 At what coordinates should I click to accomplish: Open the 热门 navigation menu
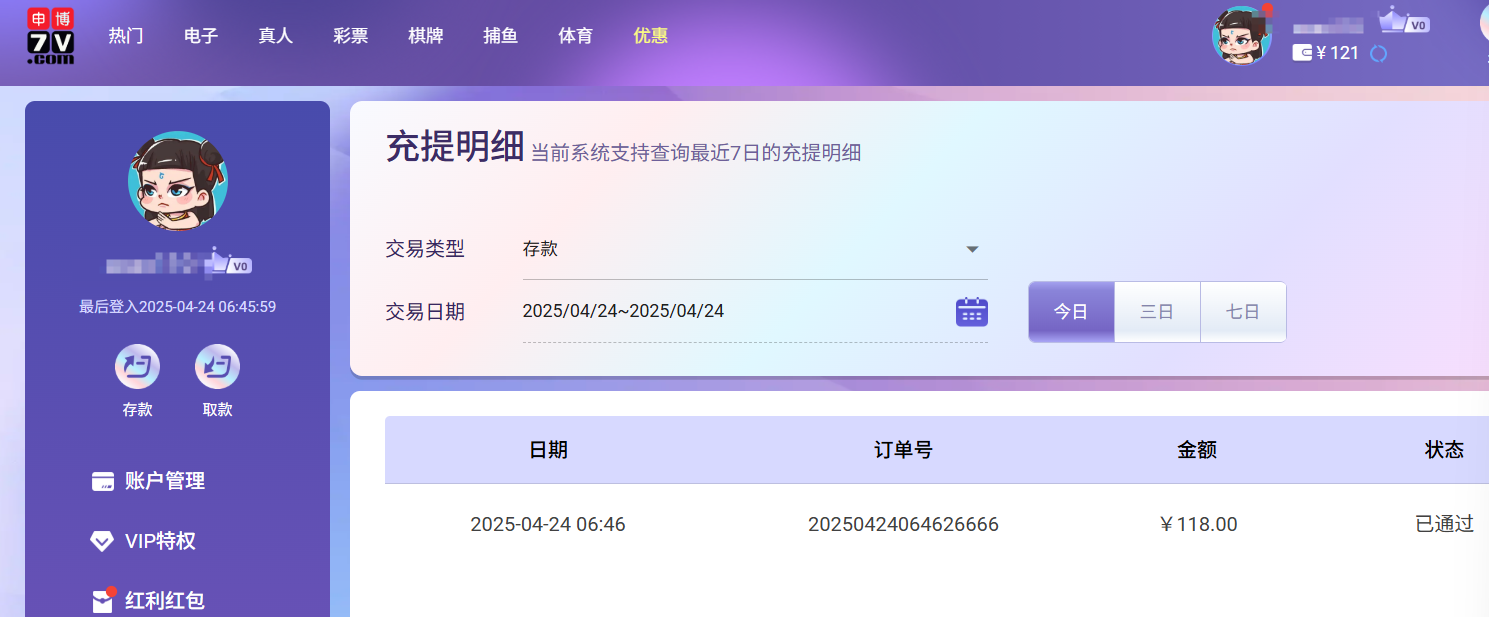point(126,36)
